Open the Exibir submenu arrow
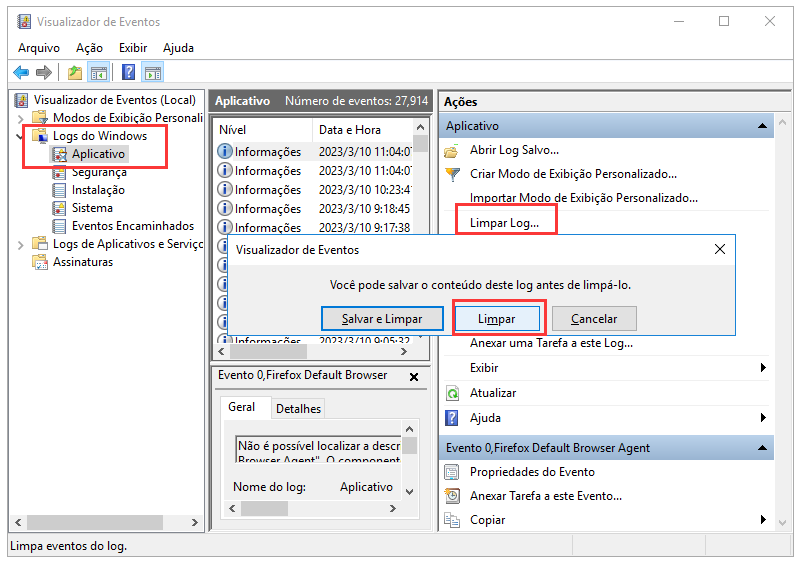Viewport: 801px width, 564px height. coord(763,368)
